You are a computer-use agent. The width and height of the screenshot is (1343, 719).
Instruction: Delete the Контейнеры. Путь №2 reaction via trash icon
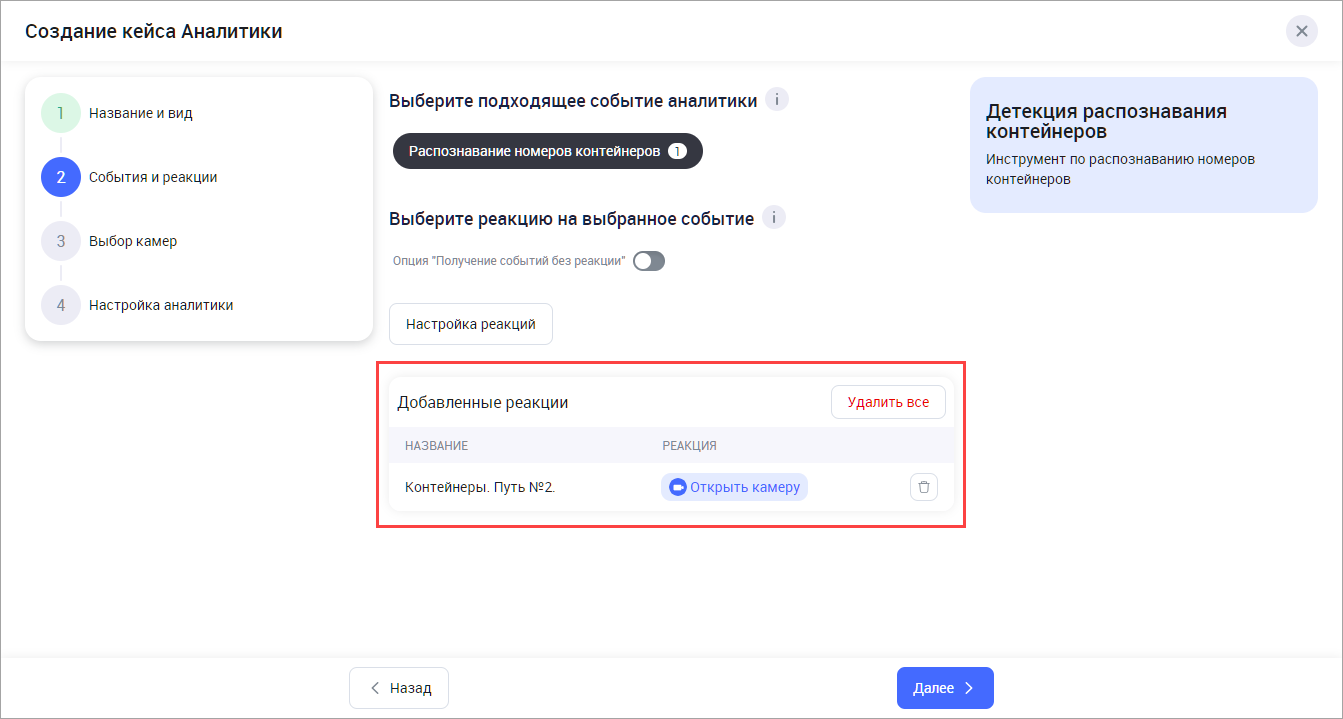(924, 487)
